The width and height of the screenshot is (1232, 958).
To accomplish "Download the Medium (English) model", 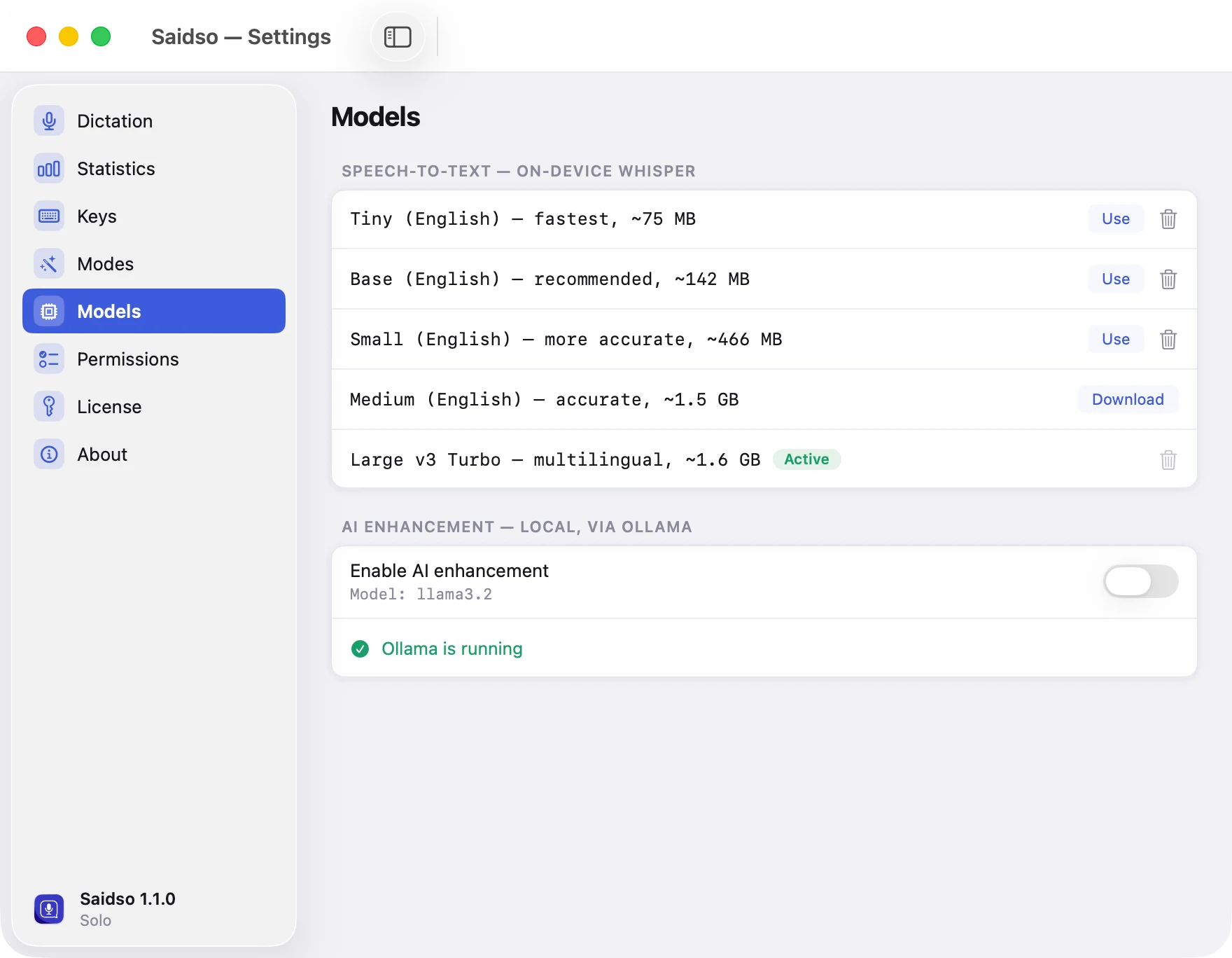I will pos(1128,400).
